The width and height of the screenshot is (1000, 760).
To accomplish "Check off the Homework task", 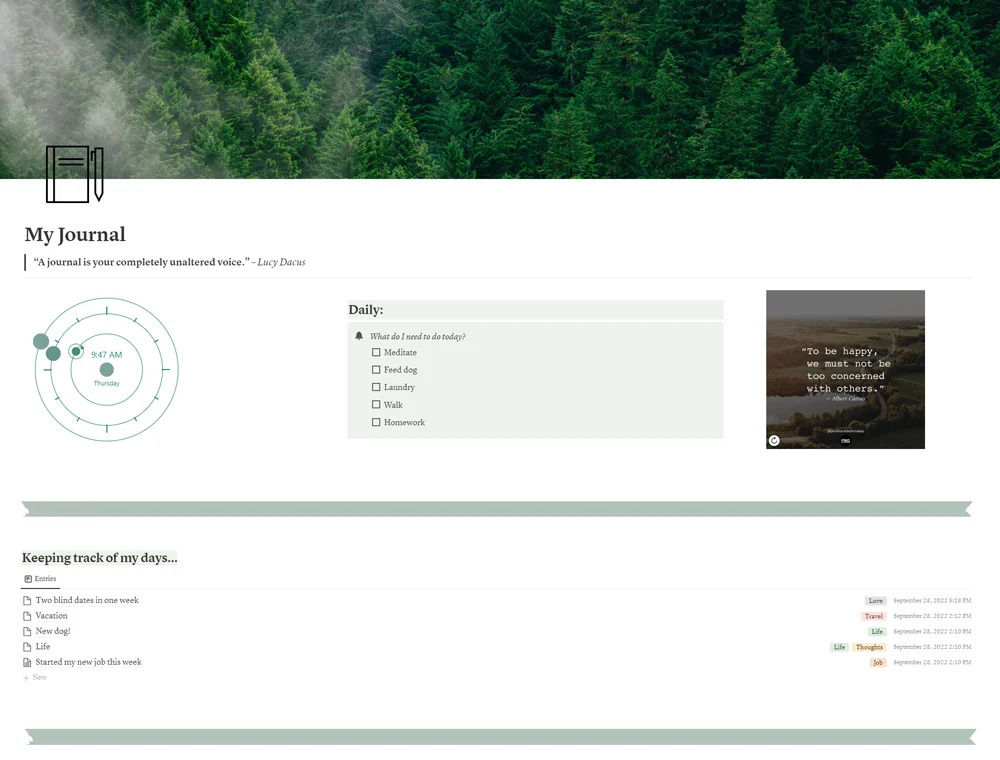I will tap(376, 422).
